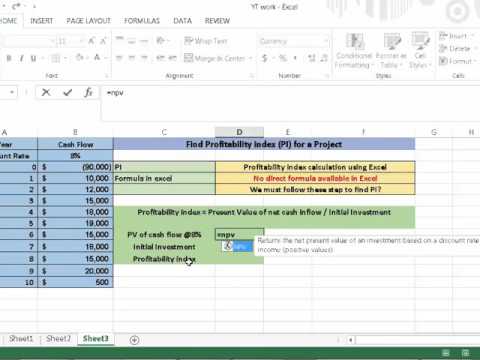Open the Orientation text rotation tool
The width and height of the screenshot is (480, 360).
161,41
